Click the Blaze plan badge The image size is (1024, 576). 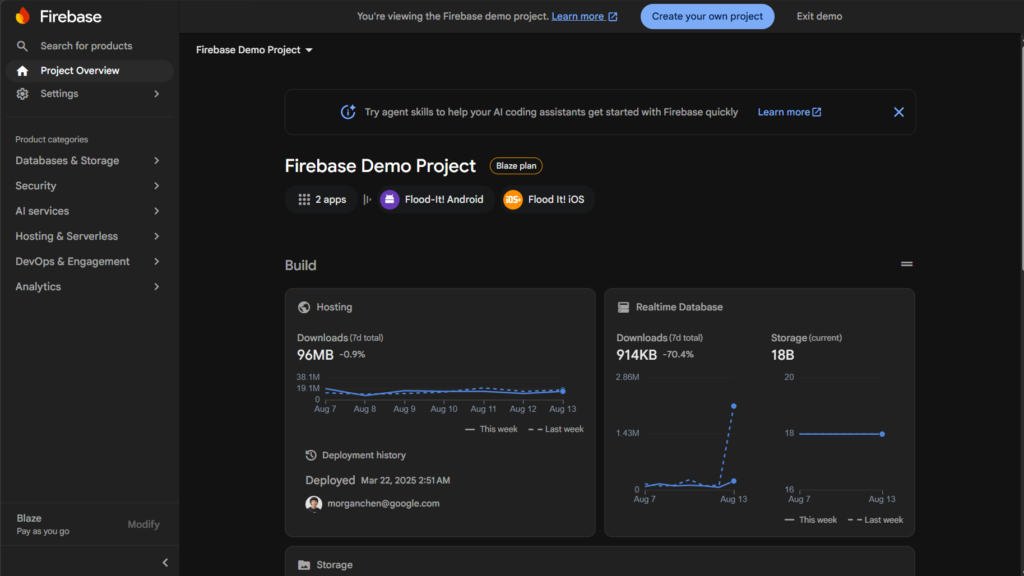[x=516, y=166]
